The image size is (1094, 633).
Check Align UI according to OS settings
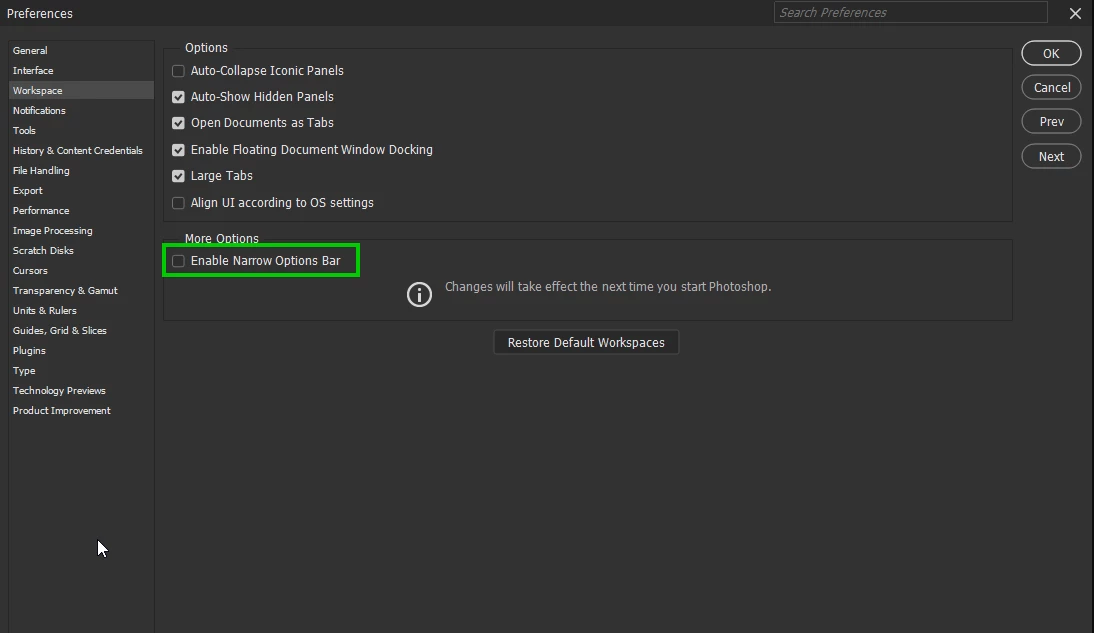(179, 203)
